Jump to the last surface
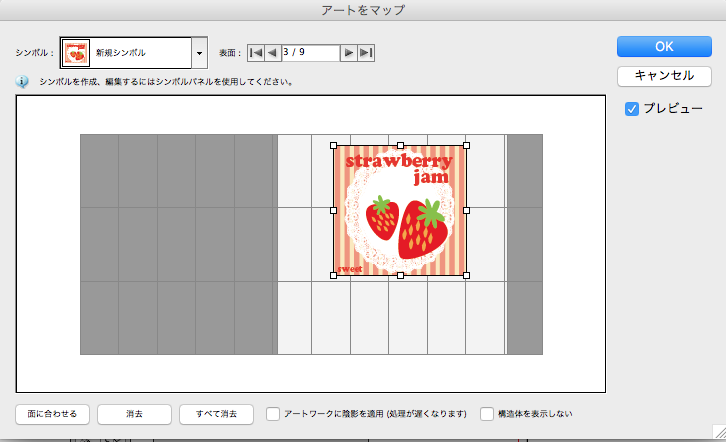The width and height of the screenshot is (726, 442). (366, 53)
